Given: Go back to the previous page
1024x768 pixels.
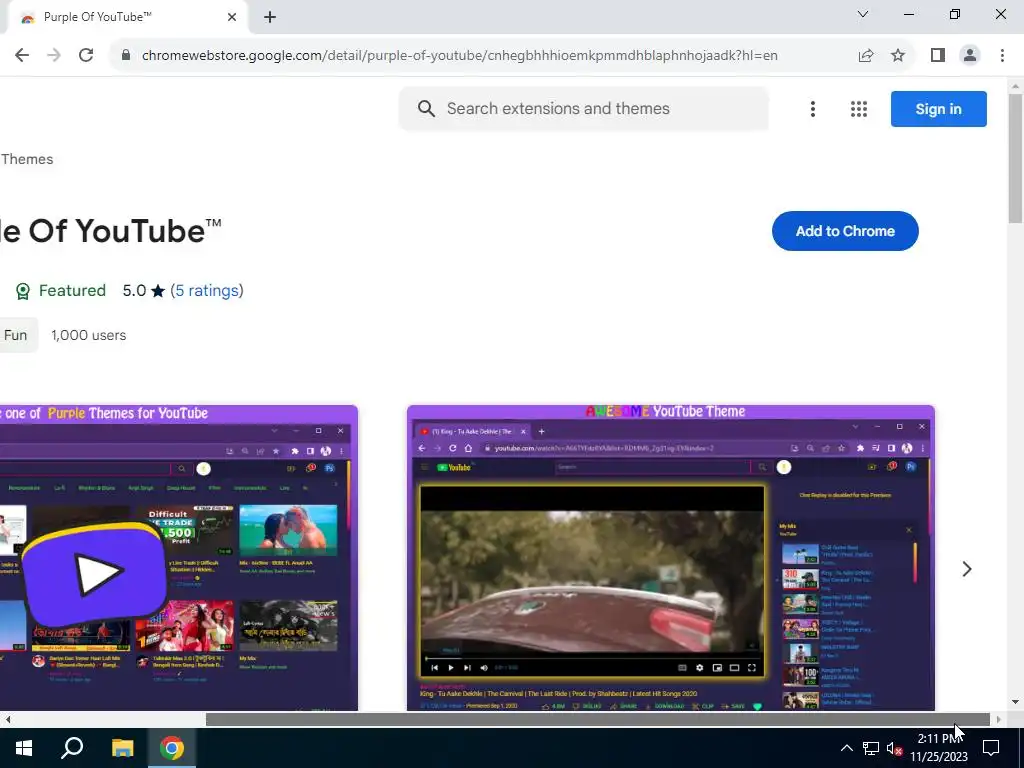Looking at the screenshot, I should (22, 56).
